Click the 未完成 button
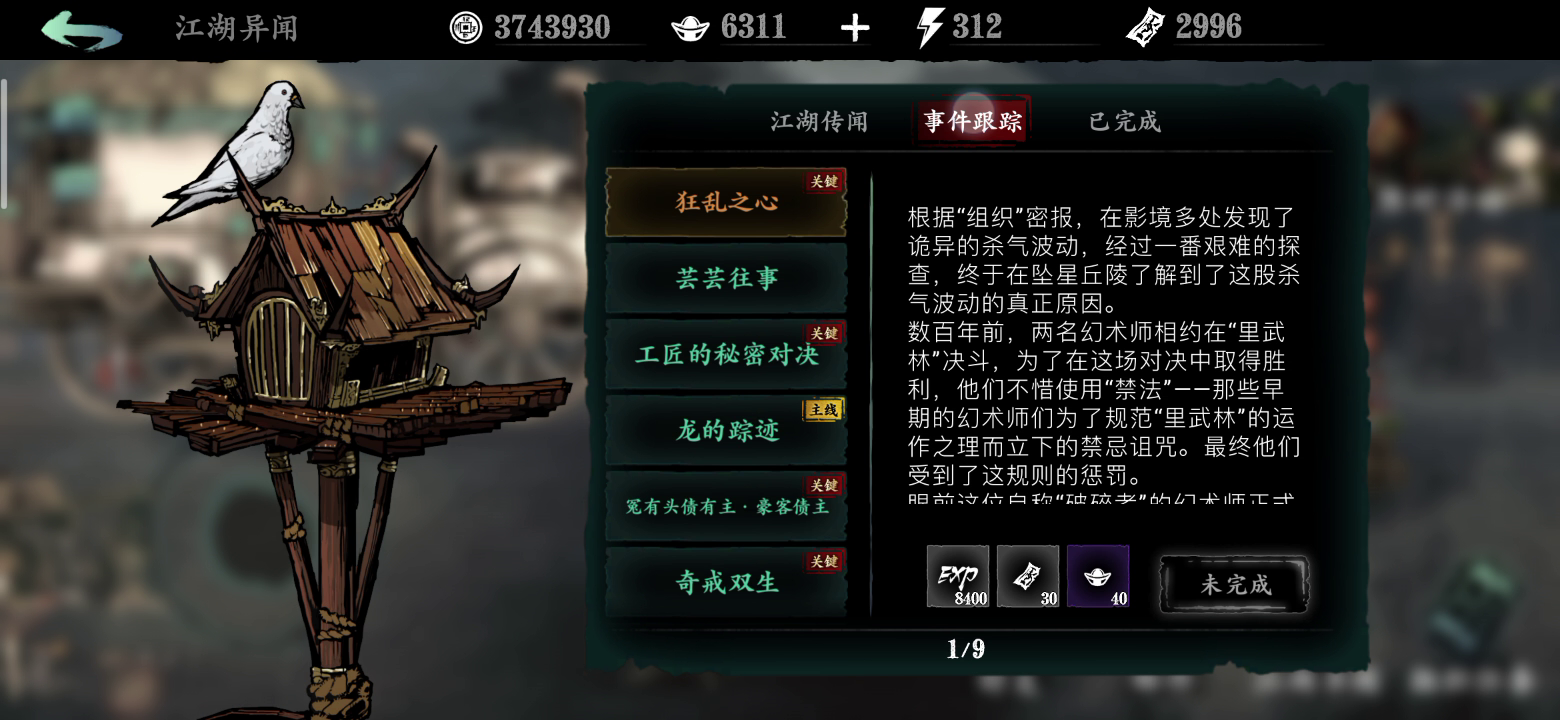The height and width of the screenshot is (720, 1560). click(x=1234, y=584)
